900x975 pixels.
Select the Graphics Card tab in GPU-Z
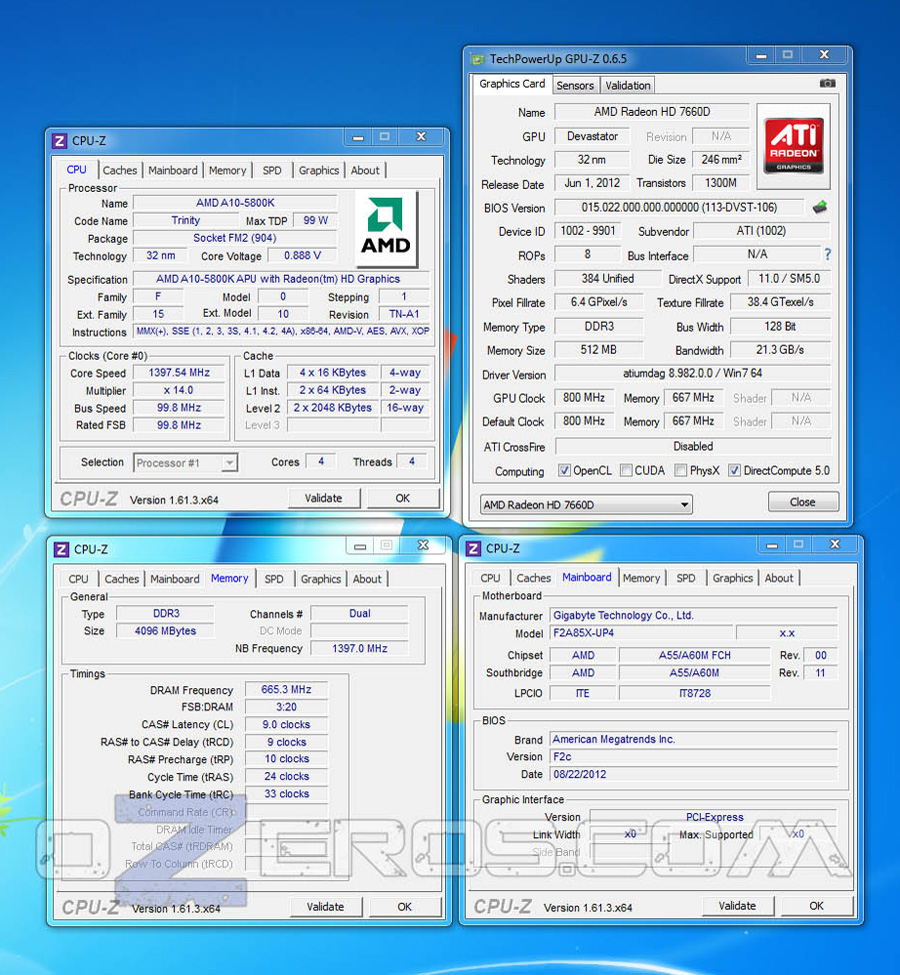[x=512, y=84]
